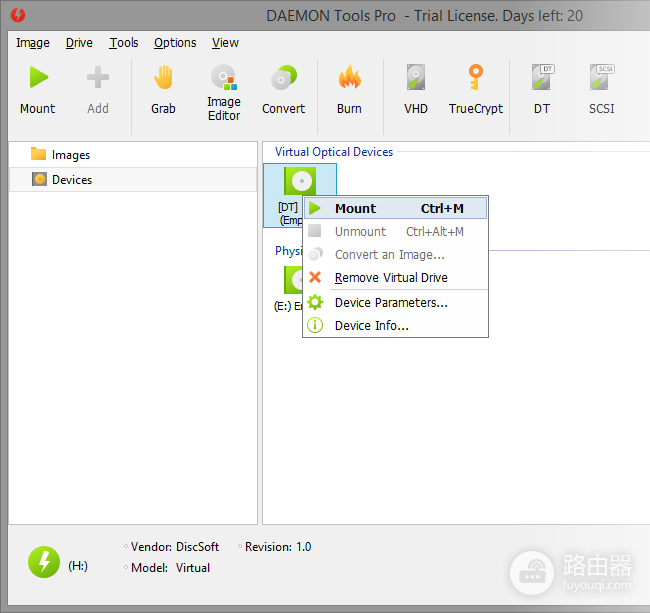The width and height of the screenshot is (650, 613).
Task: Open the TrueCrypt key tool
Action: 476,89
